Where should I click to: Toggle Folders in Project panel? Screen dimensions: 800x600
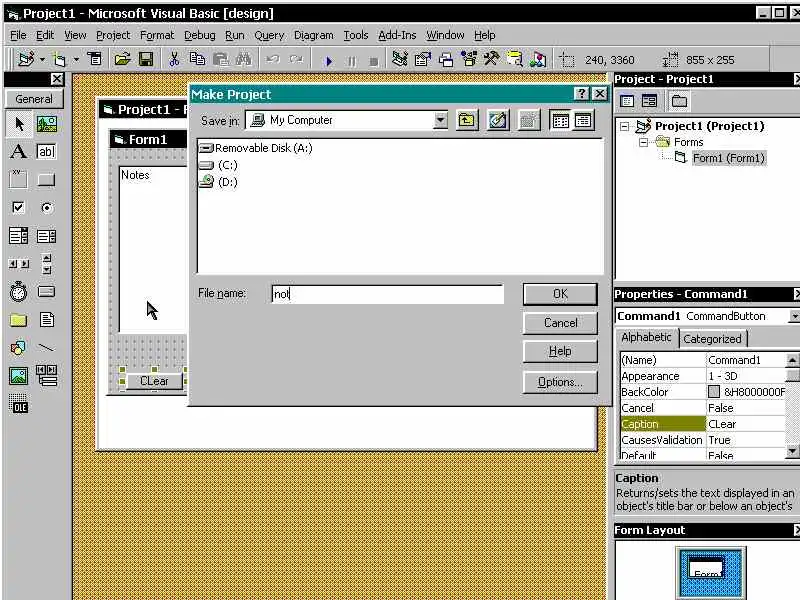pyautogui.click(x=679, y=101)
